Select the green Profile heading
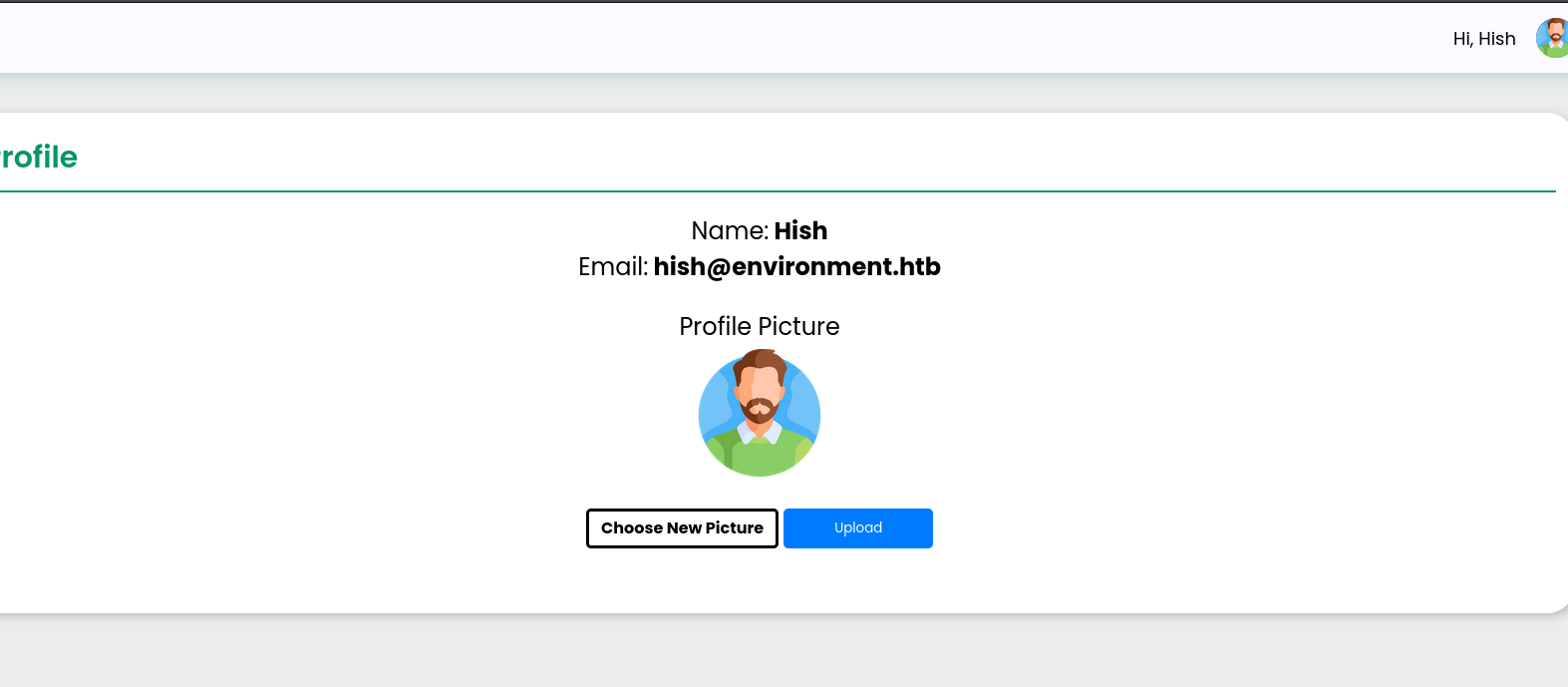1568x687 pixels. click(39, 157)
